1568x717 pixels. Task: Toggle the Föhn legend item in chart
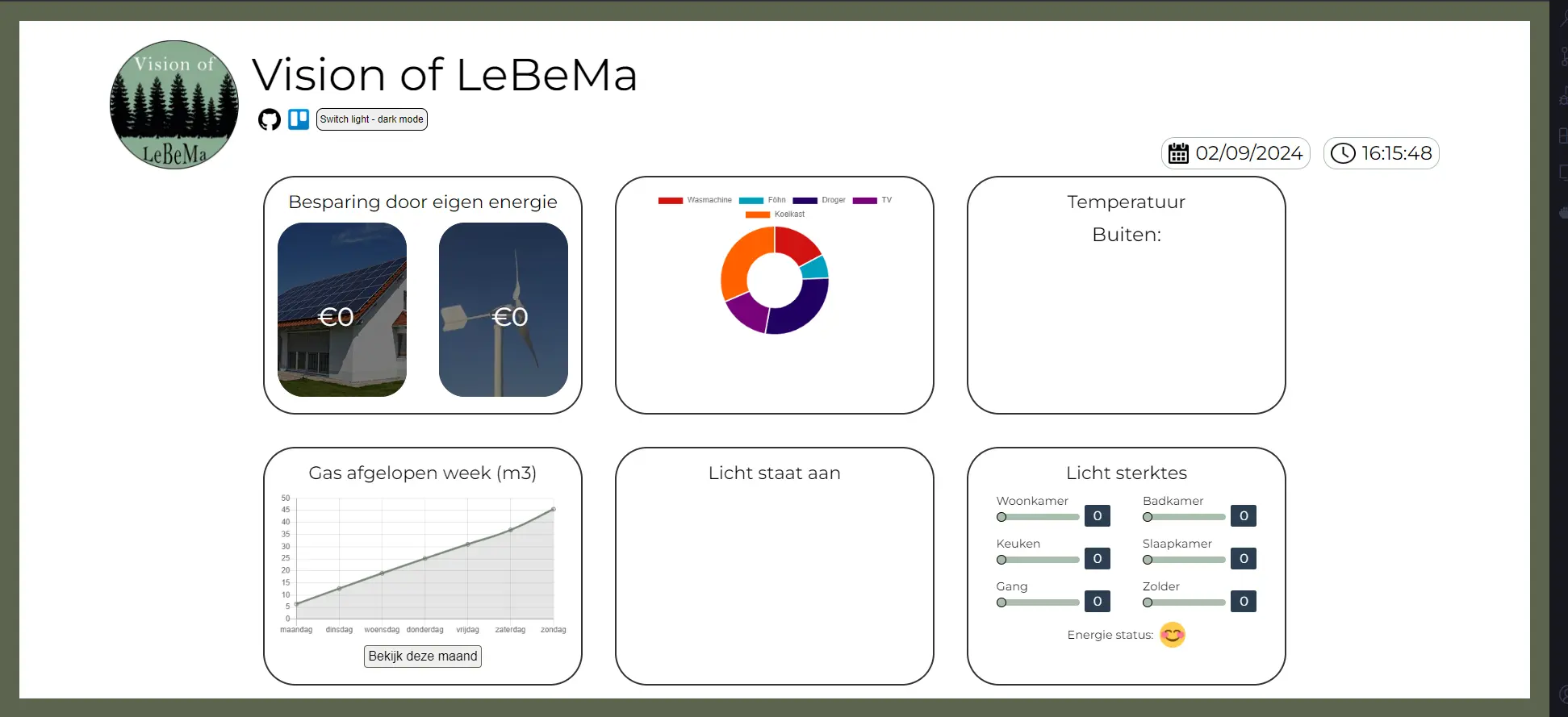[763, 200]
